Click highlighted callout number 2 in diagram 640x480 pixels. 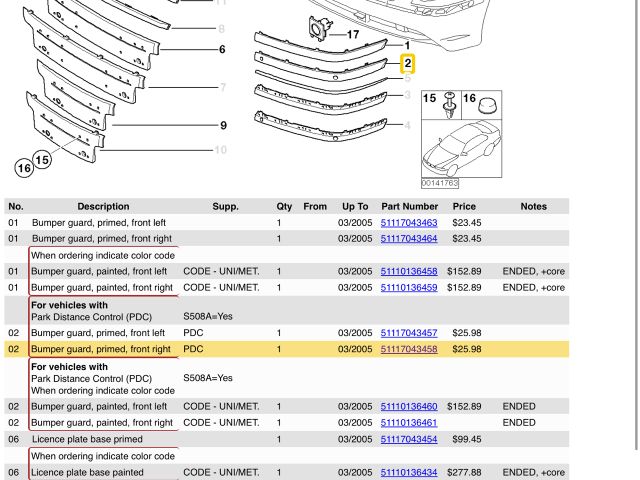[407, 64]
